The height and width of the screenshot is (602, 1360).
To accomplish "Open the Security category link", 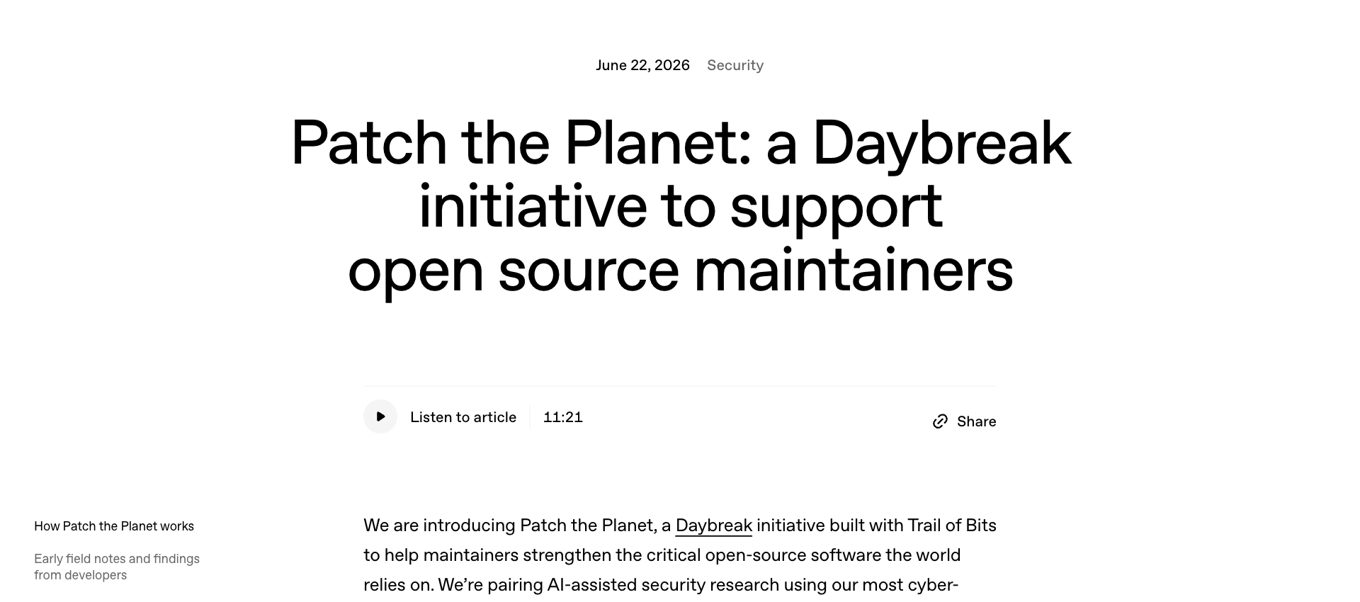I will tap(735, 65).
